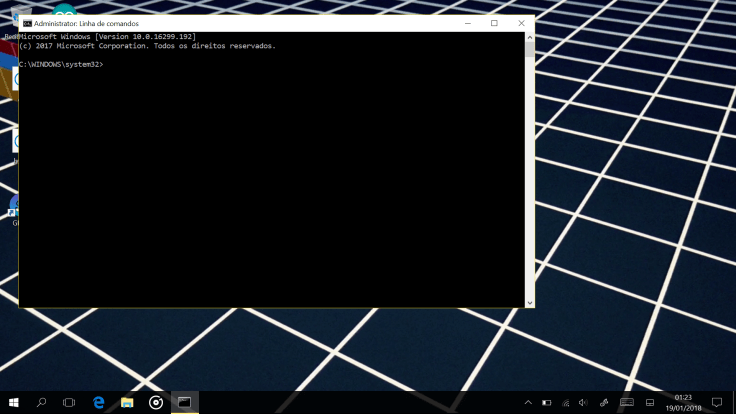736x414 pixels.
Task: Open the speaker volume control
Action: click(x=585, y=403)
